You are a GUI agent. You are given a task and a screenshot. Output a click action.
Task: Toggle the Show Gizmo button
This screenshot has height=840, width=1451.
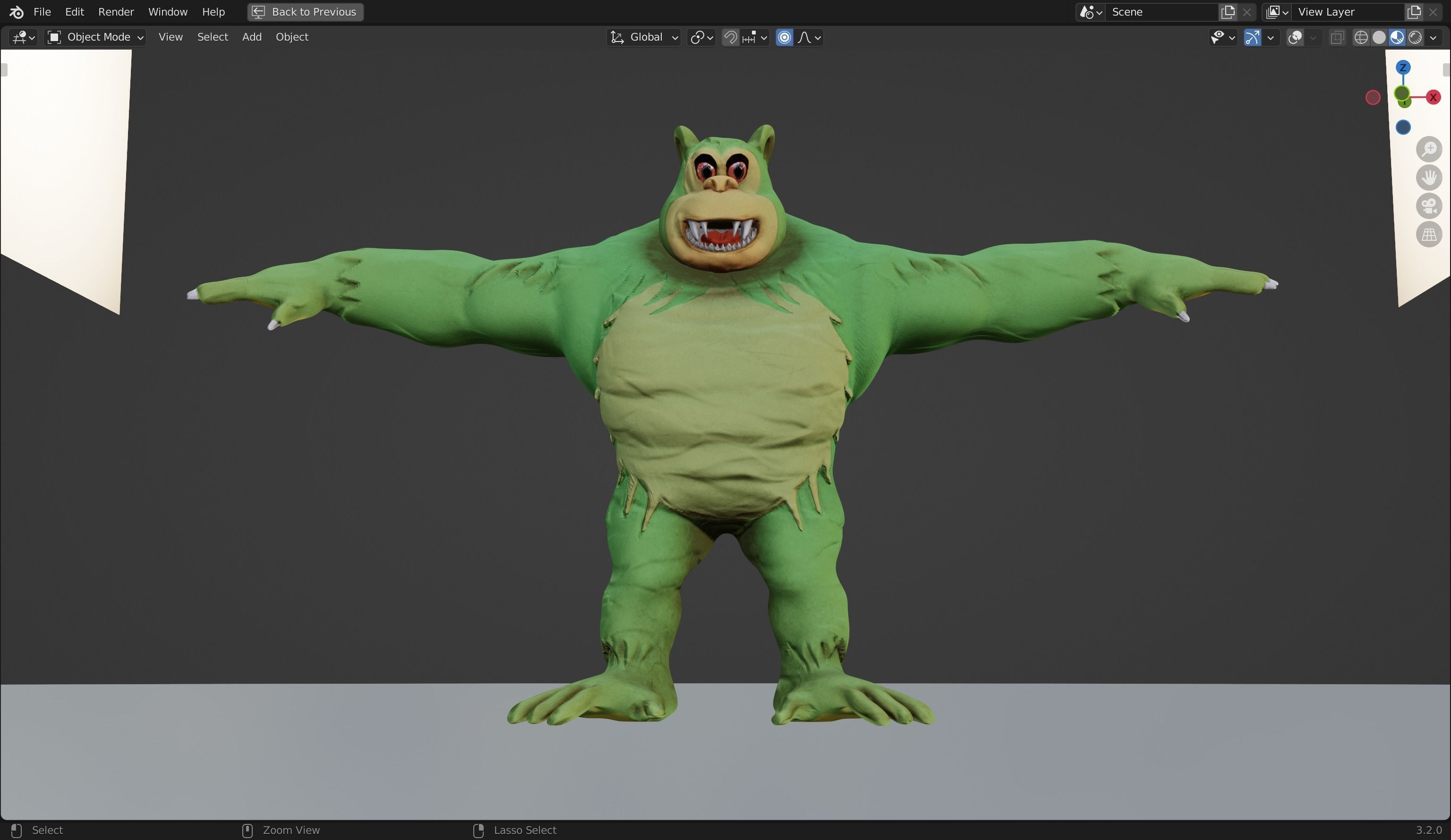click(1252, 37)
